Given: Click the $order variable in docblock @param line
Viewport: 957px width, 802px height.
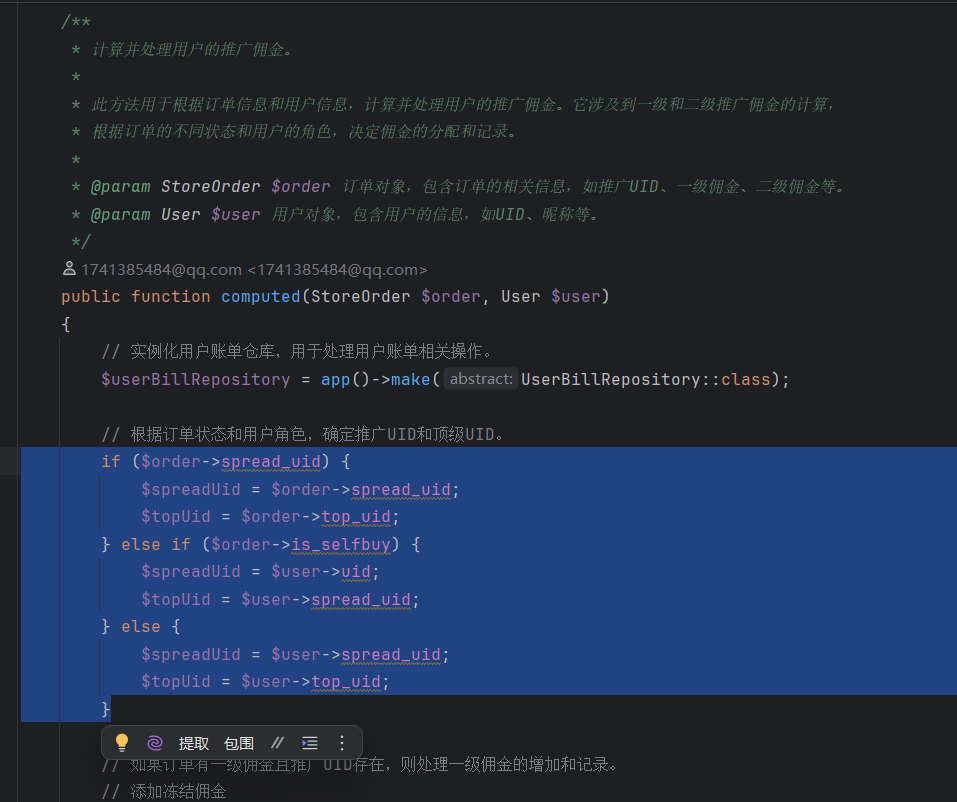Looking at the screenshot, I should (x=300, y=186).
